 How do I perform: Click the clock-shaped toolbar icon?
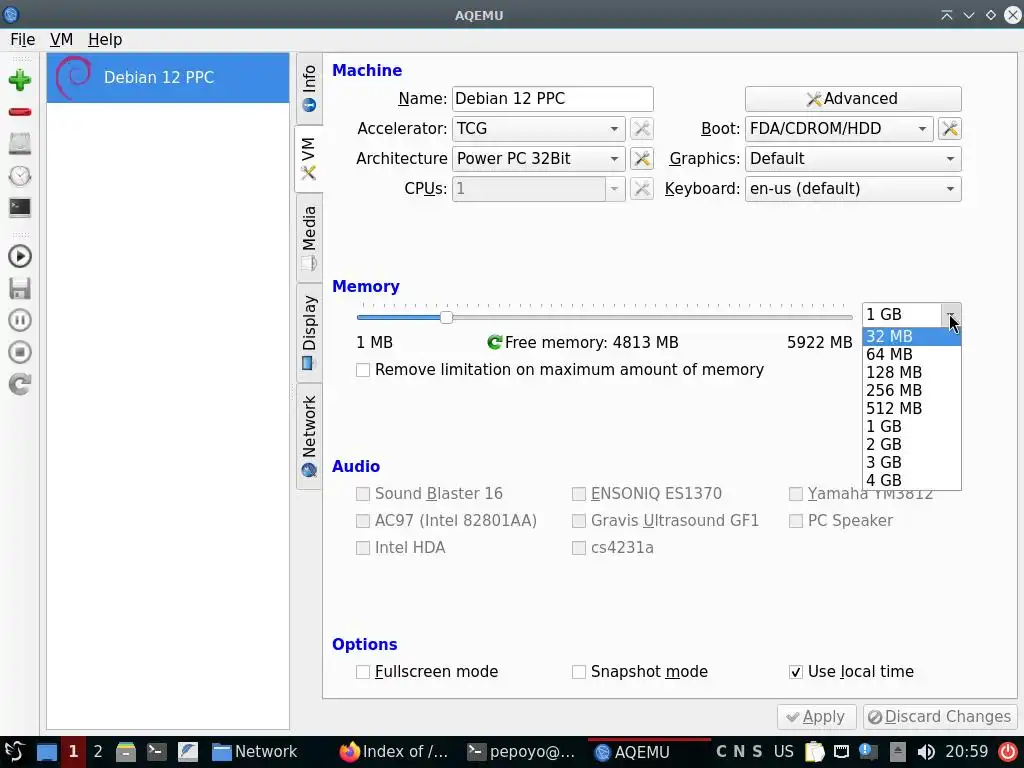click(20, 176)
